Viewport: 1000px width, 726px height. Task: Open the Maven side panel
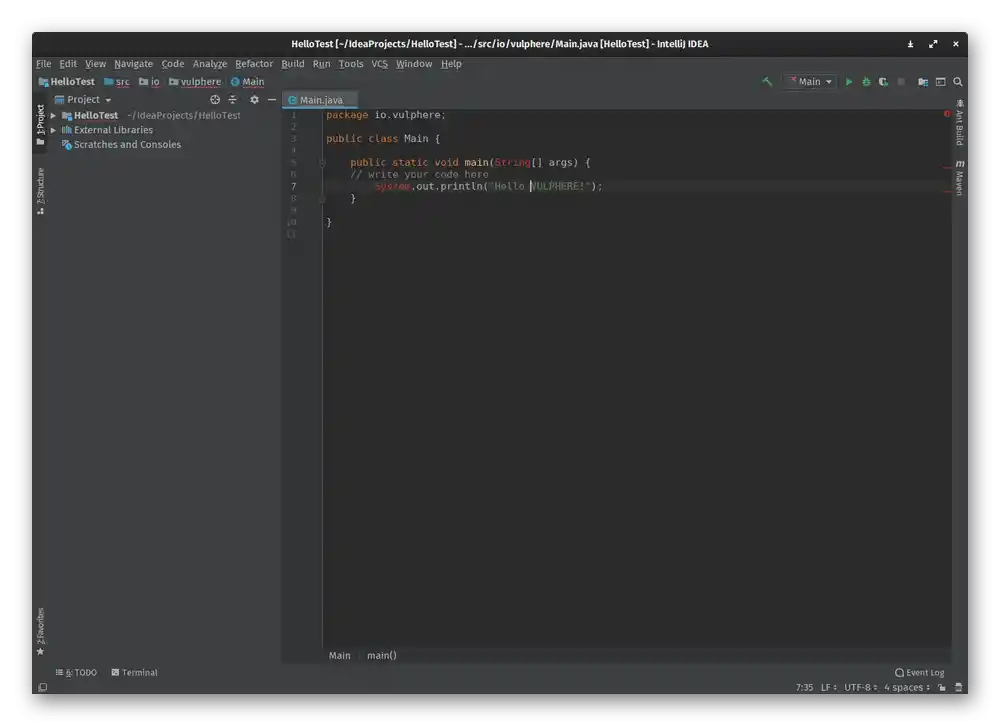960,178
